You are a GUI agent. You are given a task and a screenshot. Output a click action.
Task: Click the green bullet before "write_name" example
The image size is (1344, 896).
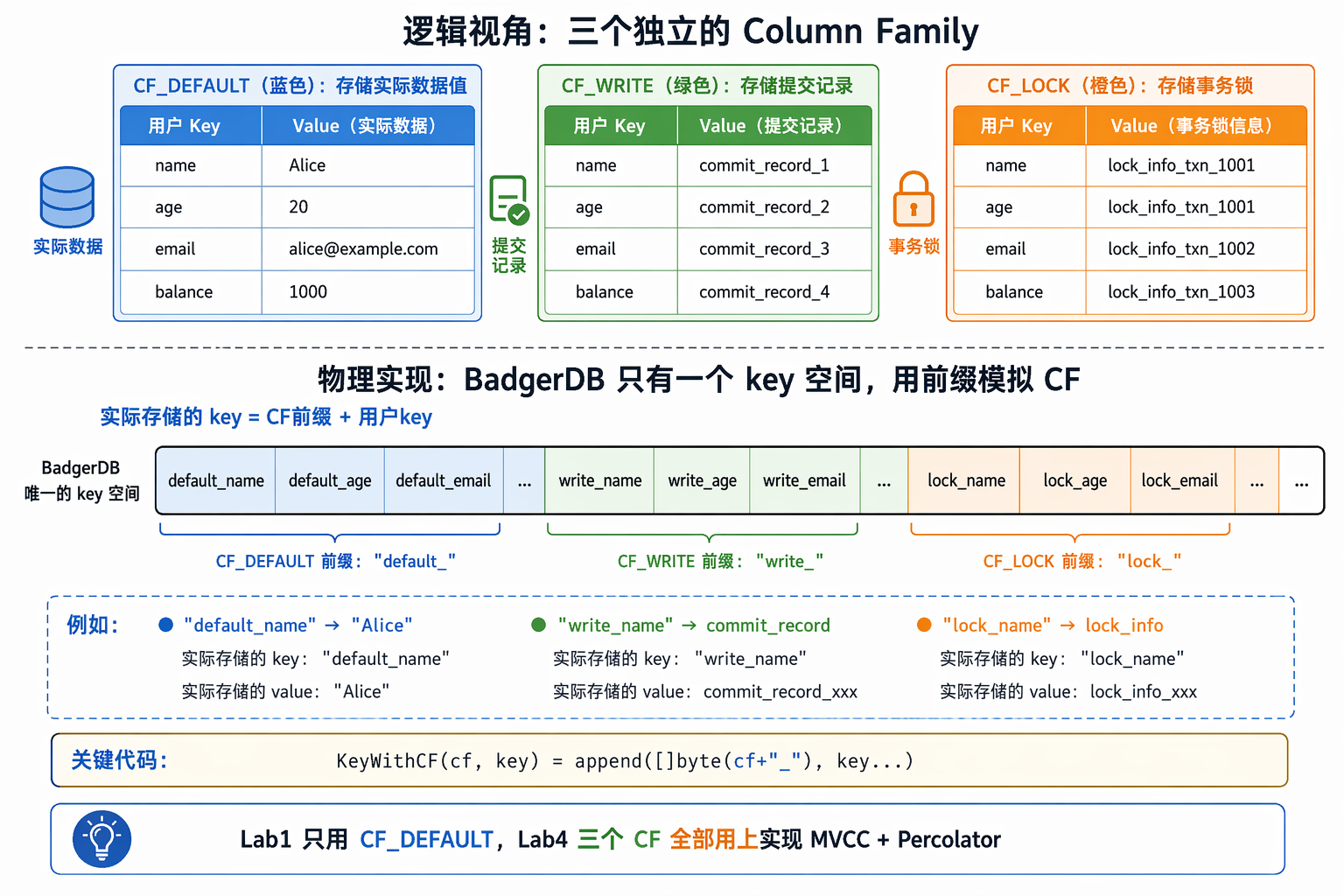[x=539, y=625]
